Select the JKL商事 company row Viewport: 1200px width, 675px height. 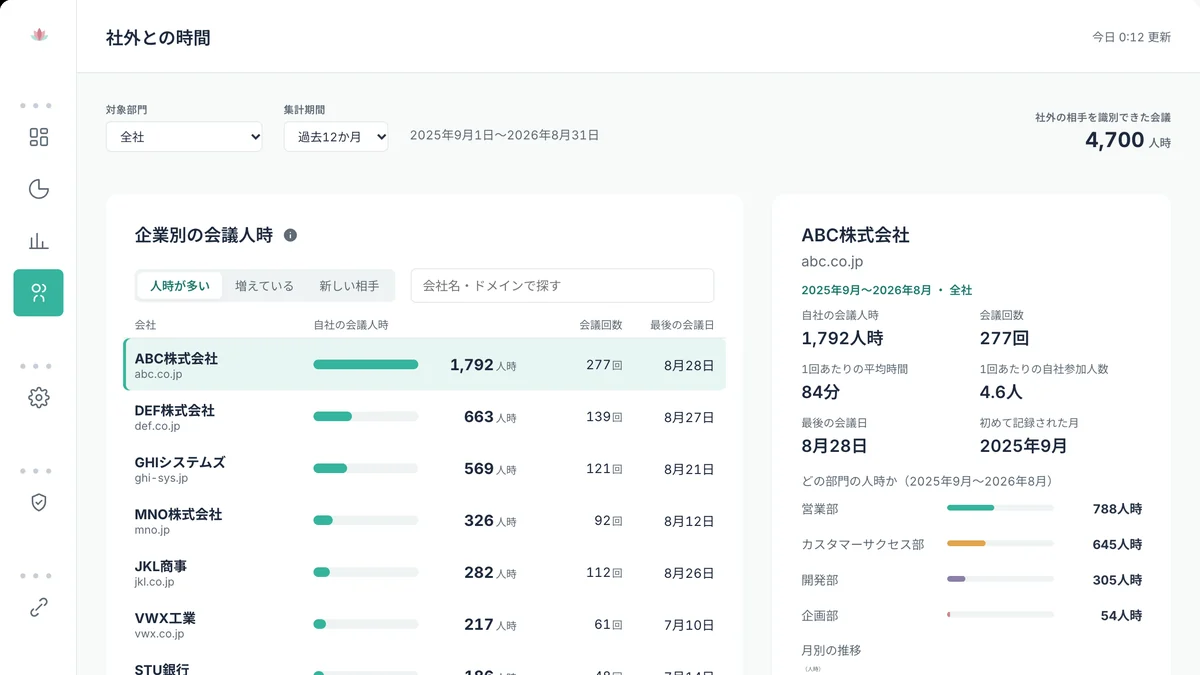coord(425,573)
